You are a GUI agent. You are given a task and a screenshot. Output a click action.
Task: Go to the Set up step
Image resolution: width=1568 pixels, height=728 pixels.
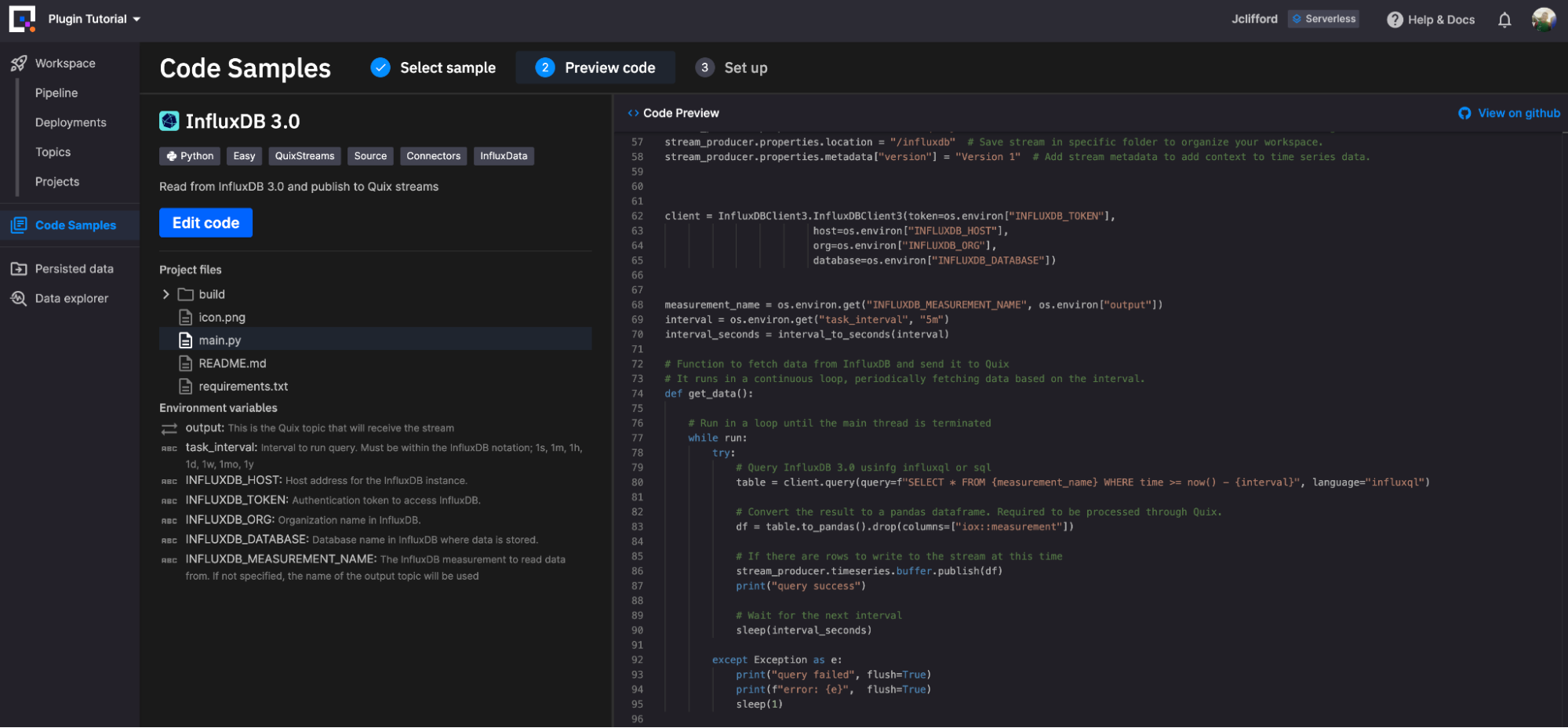point(732,67)
